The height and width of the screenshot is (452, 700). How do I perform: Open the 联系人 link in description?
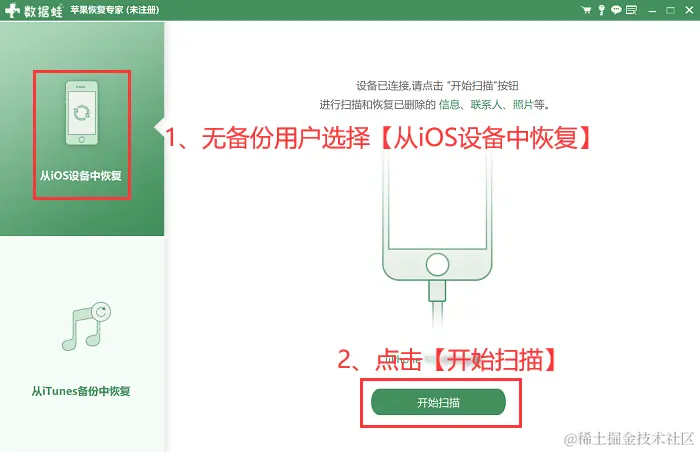point(486,105)
